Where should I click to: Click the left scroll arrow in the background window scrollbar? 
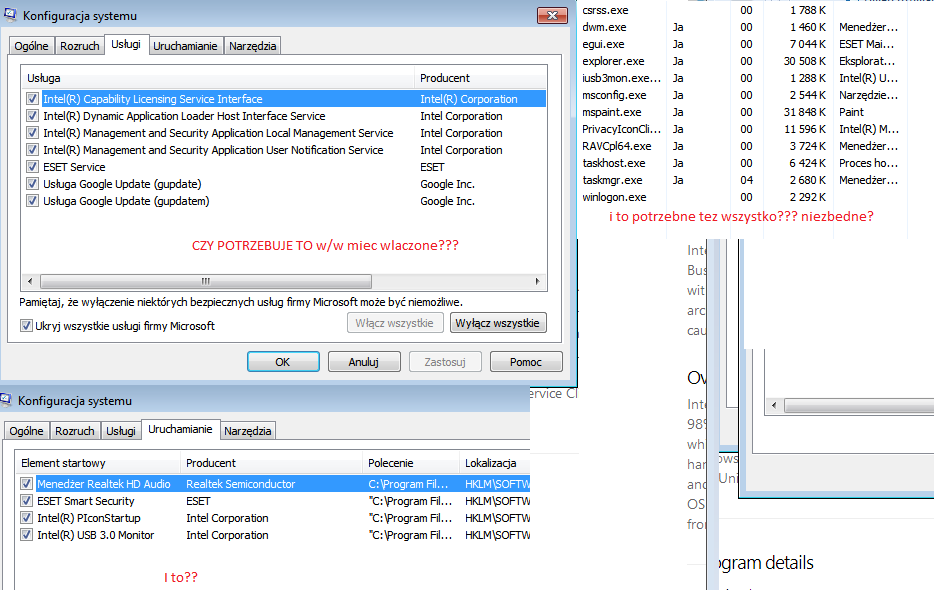tap(774, 406)
